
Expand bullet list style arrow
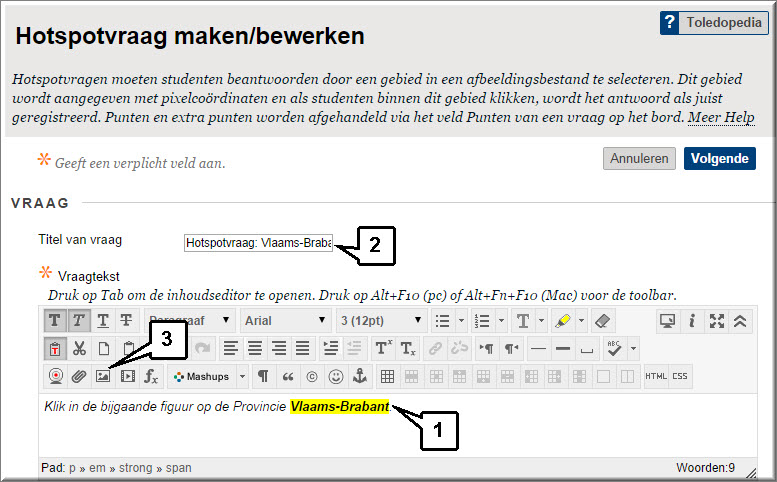[x=461, y=321]
